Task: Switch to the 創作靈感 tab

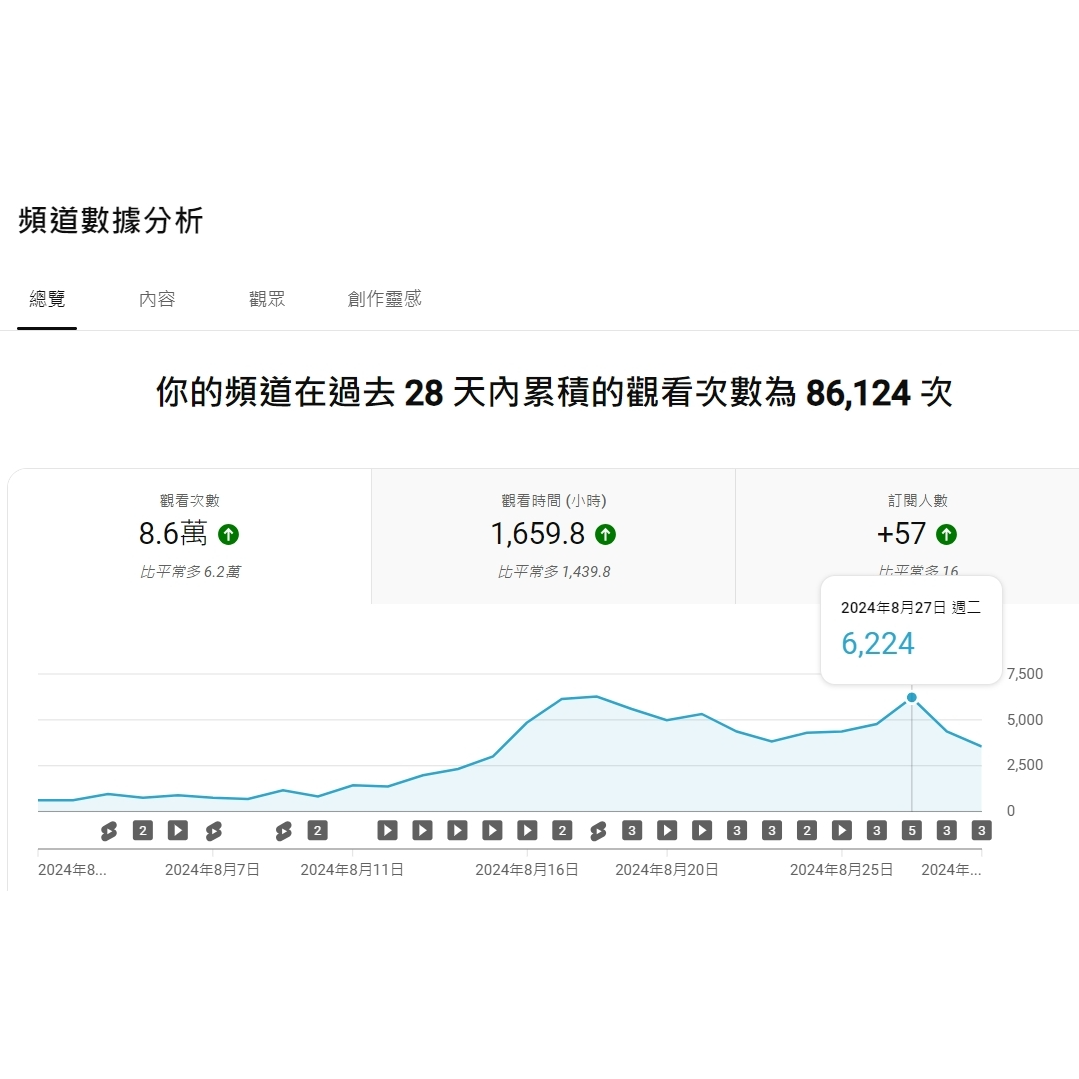Action: click(383, 298)
